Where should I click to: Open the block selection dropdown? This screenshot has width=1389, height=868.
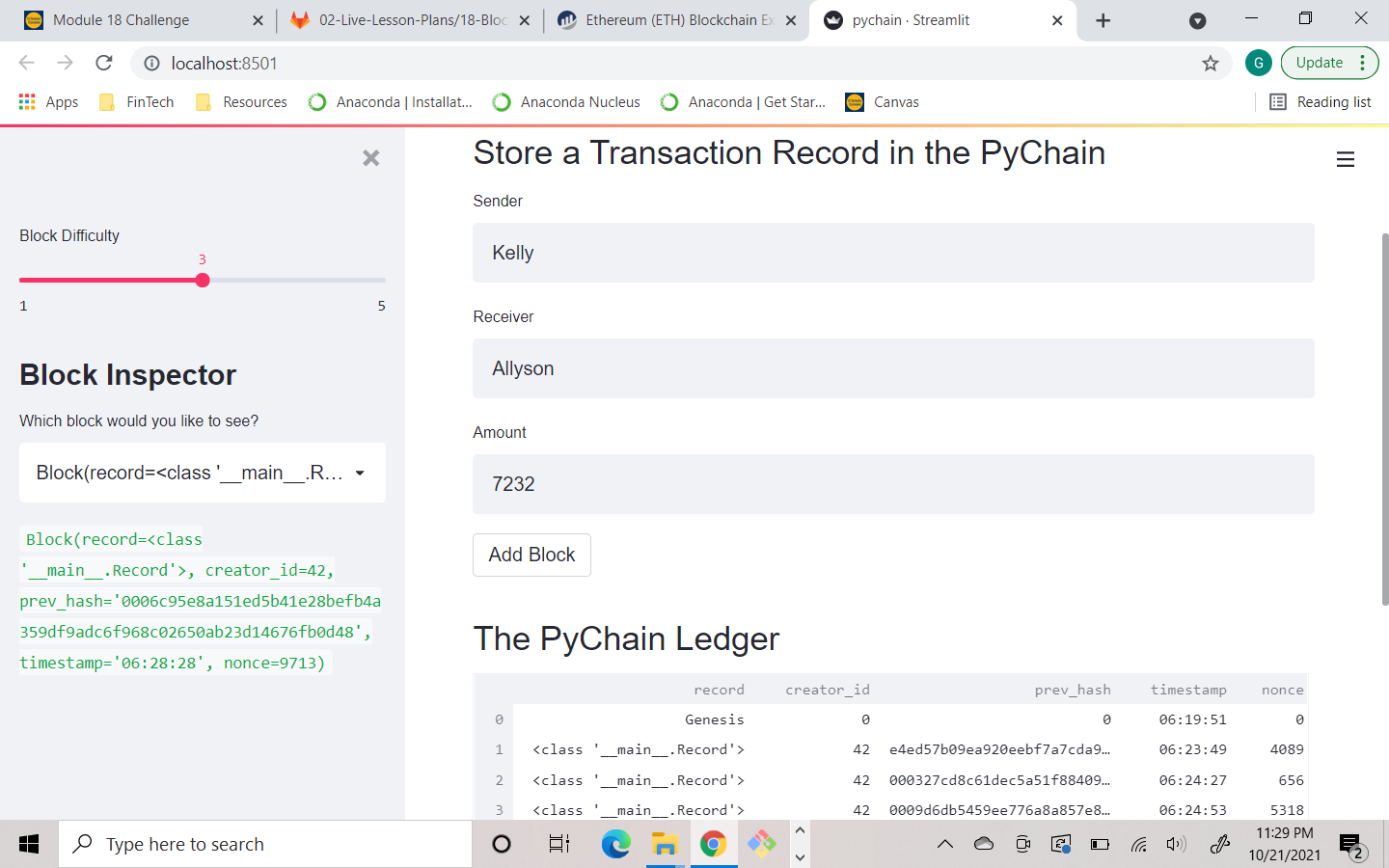tap(203, 473)
